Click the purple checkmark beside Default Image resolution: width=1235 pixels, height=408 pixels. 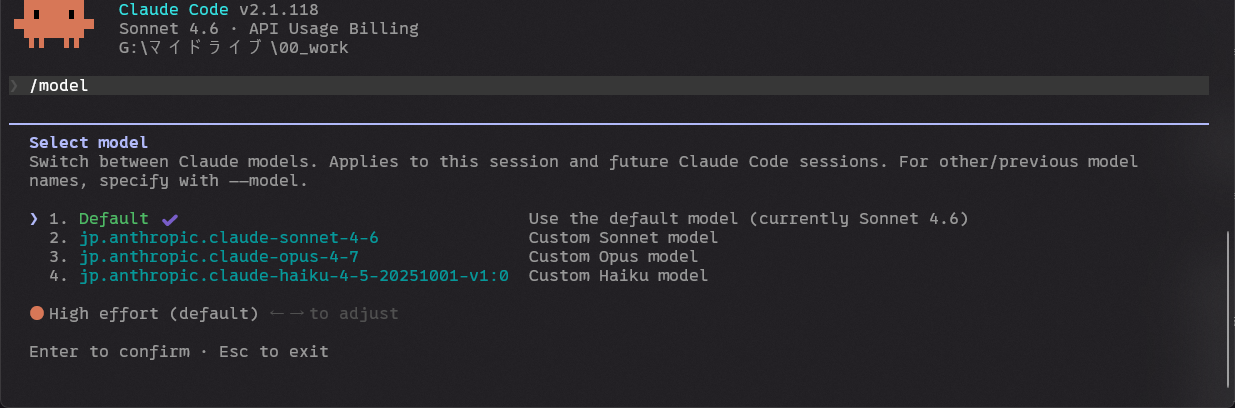(169, 219)
